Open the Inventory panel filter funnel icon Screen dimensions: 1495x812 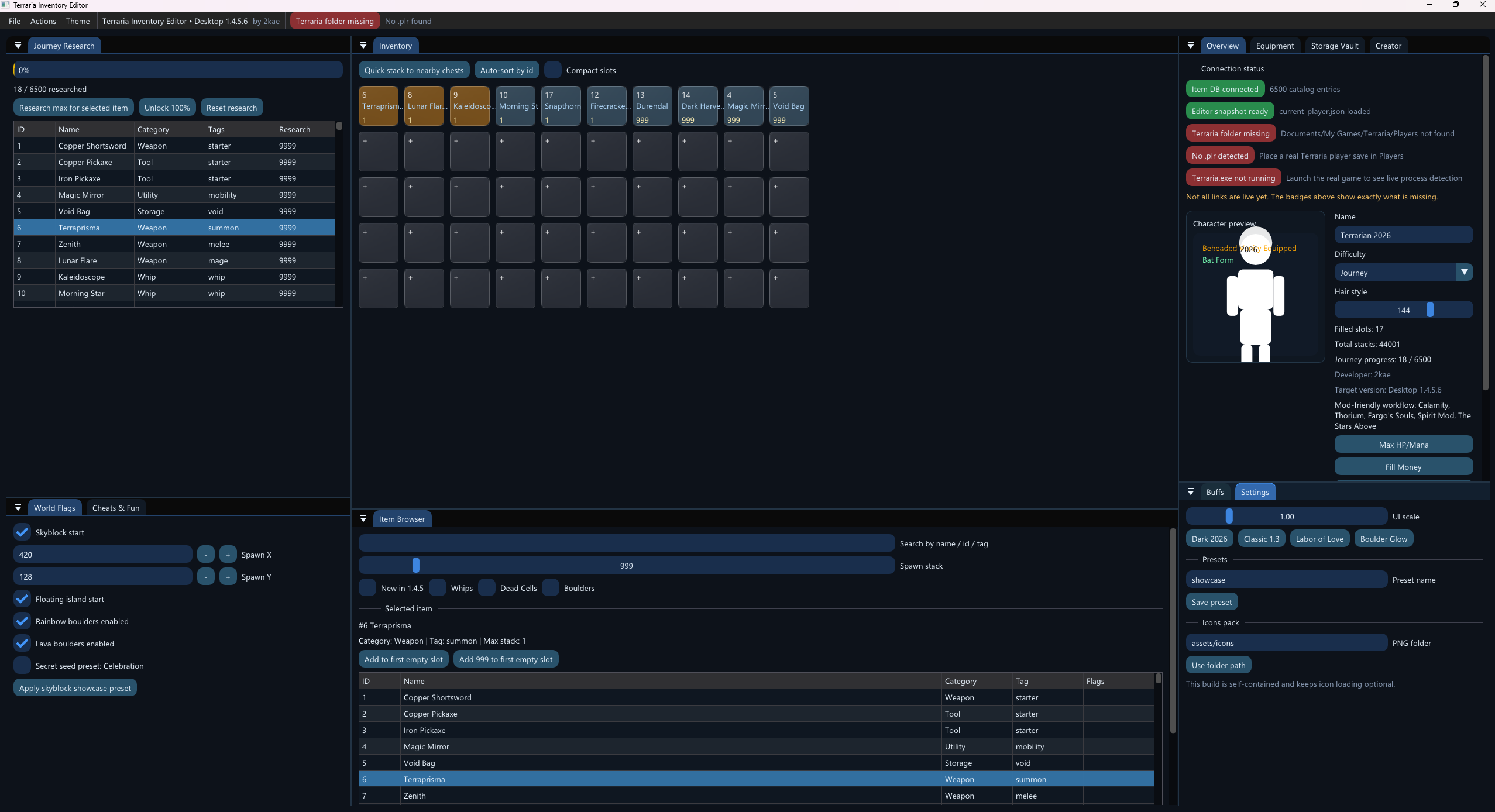[x=363, y=45]
